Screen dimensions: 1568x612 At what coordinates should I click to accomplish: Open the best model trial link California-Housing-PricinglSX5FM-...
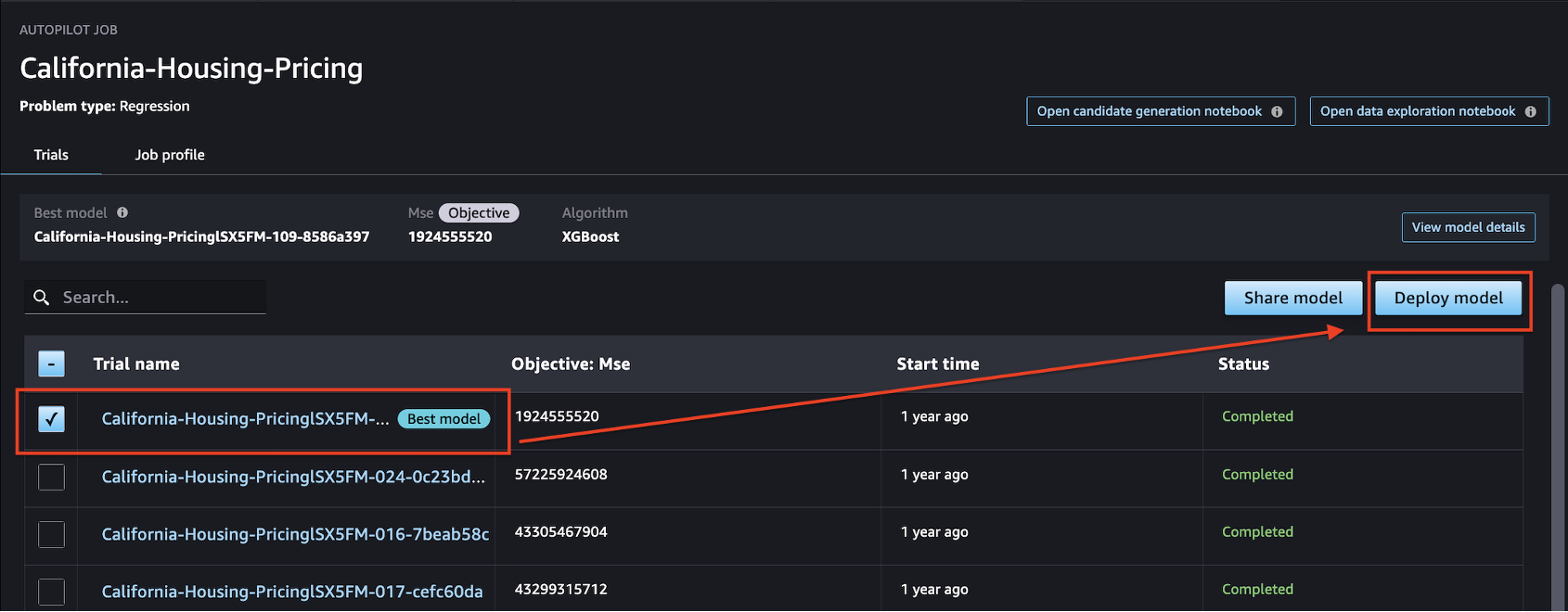click(x=246, y=419)
